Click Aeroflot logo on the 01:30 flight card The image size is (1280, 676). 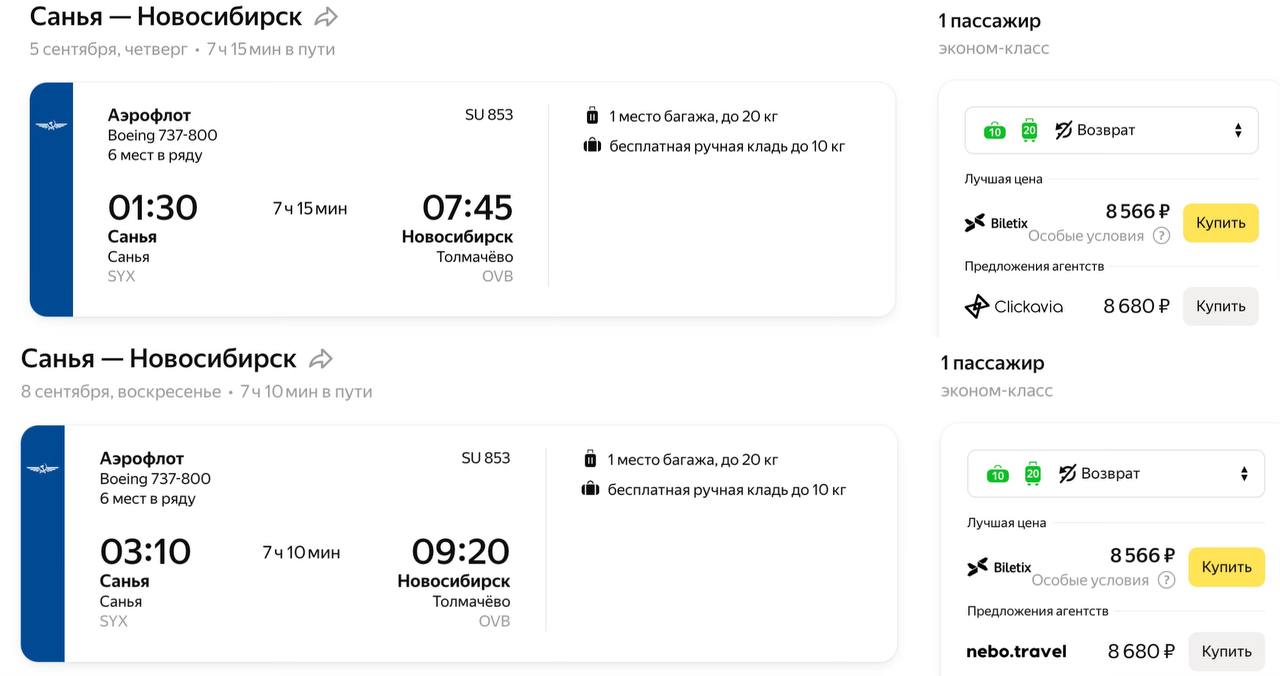[x=51, y=126]
